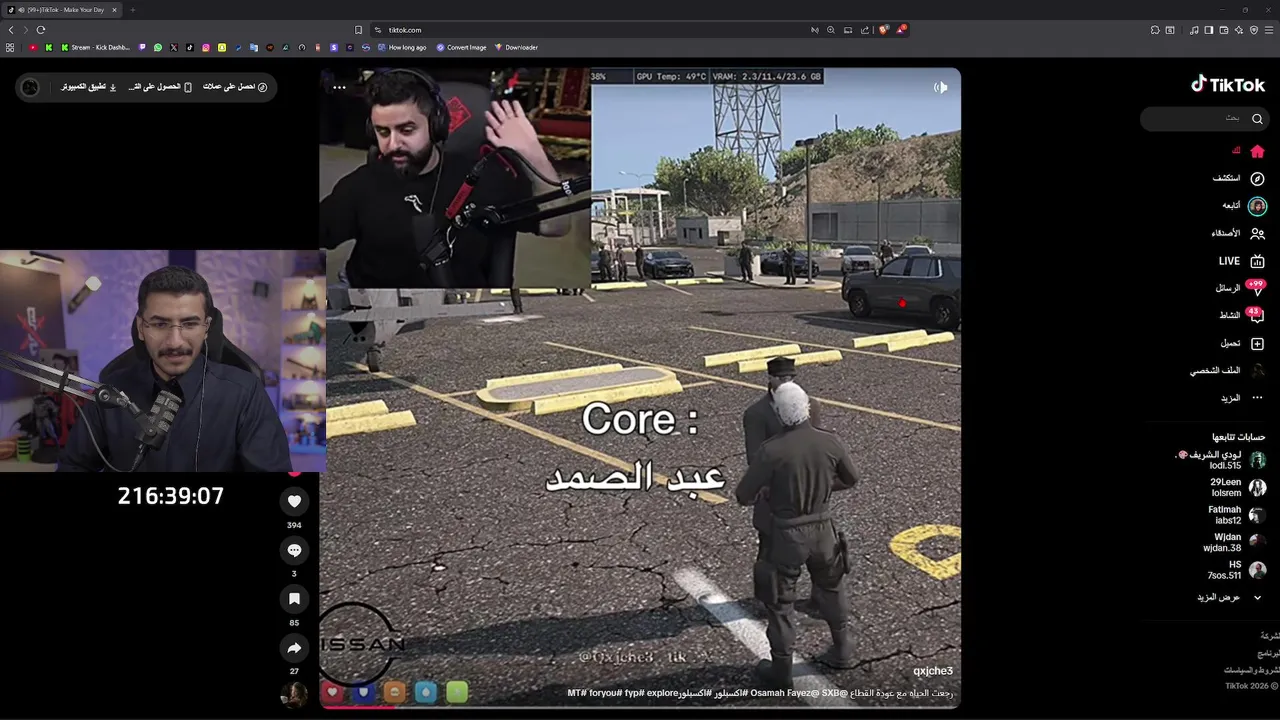
Task: Open activity inbox icon with 43 badge
Action: 1257,316
